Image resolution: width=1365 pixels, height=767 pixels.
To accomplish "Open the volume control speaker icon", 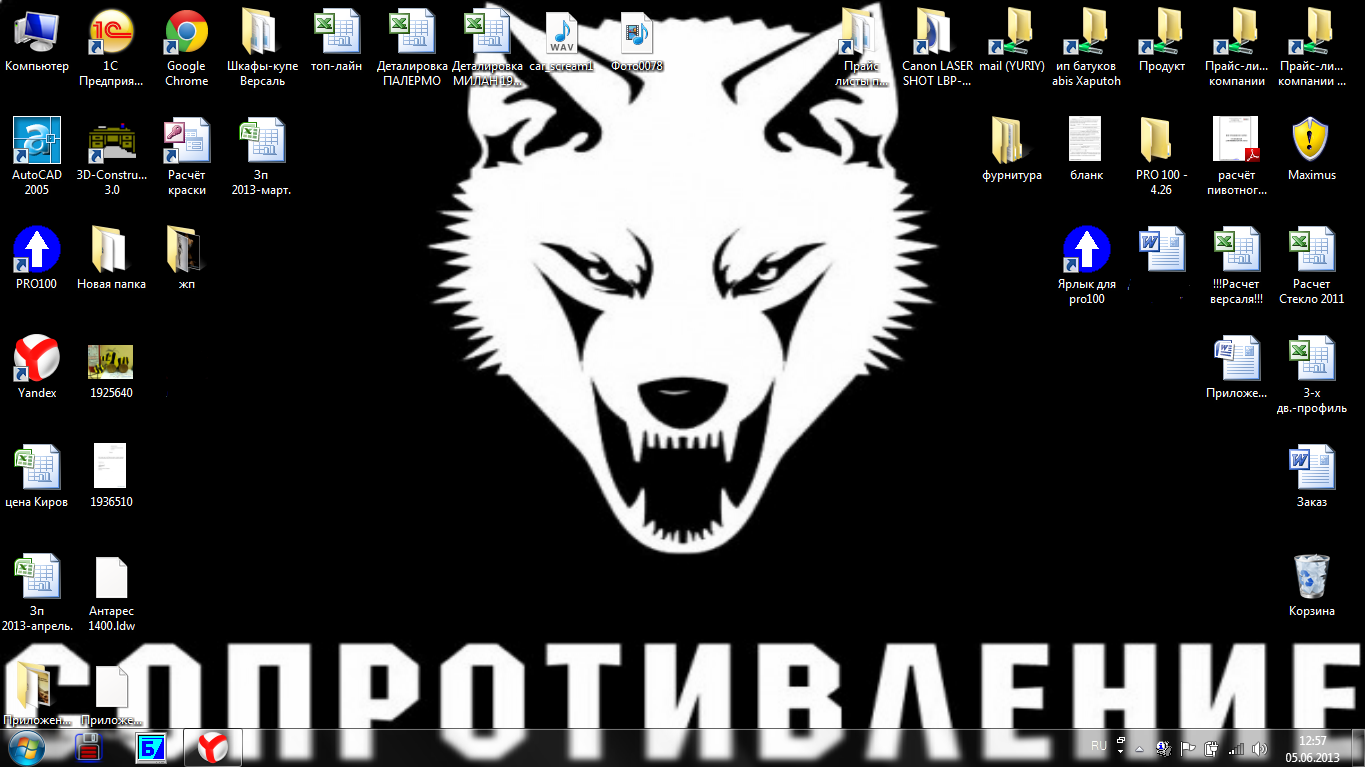I will click(1259, 748).
